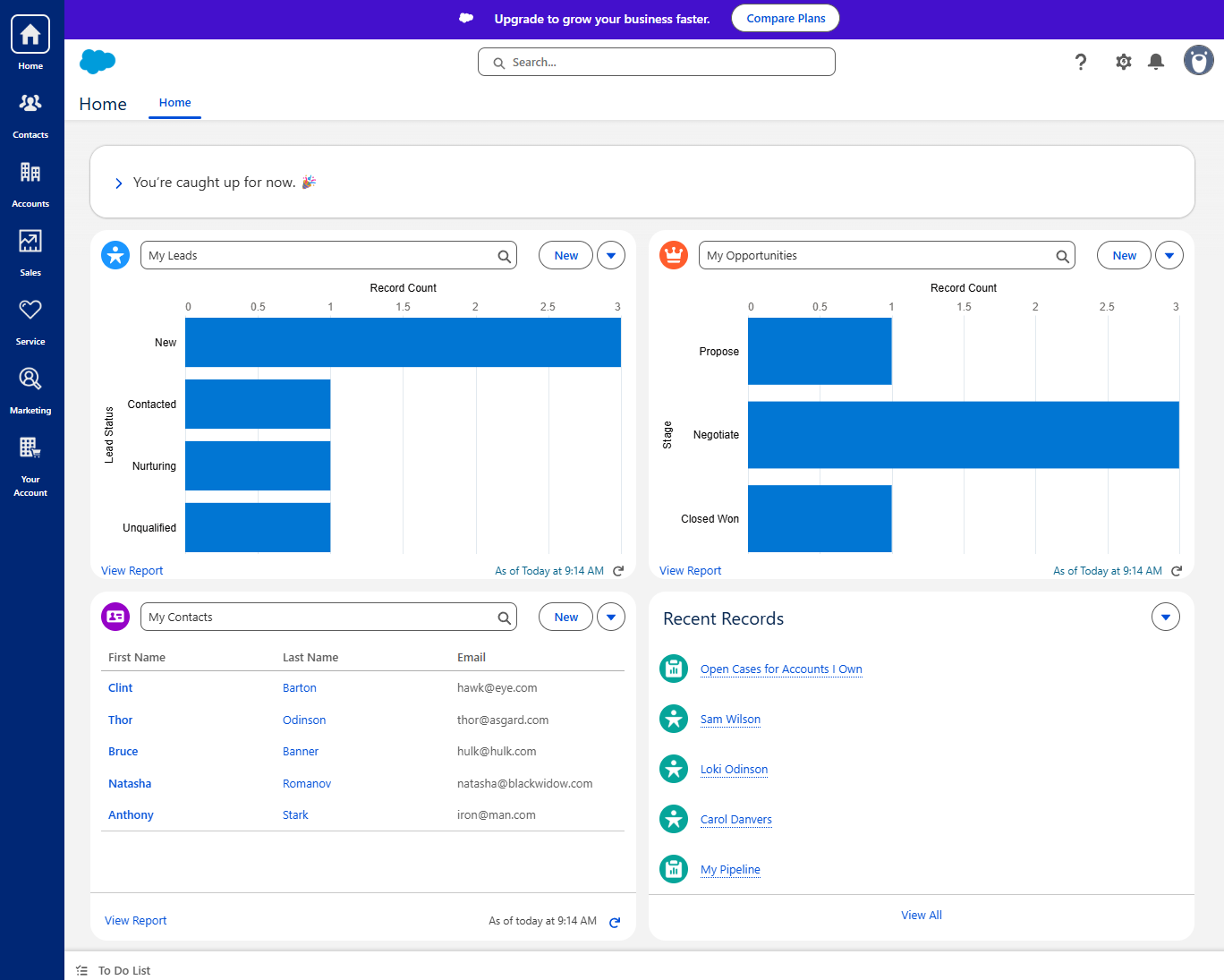Screen dimensions: 1224x980
Task: Open the Recent Records dropdown menu
Action: coord(1165,617)
